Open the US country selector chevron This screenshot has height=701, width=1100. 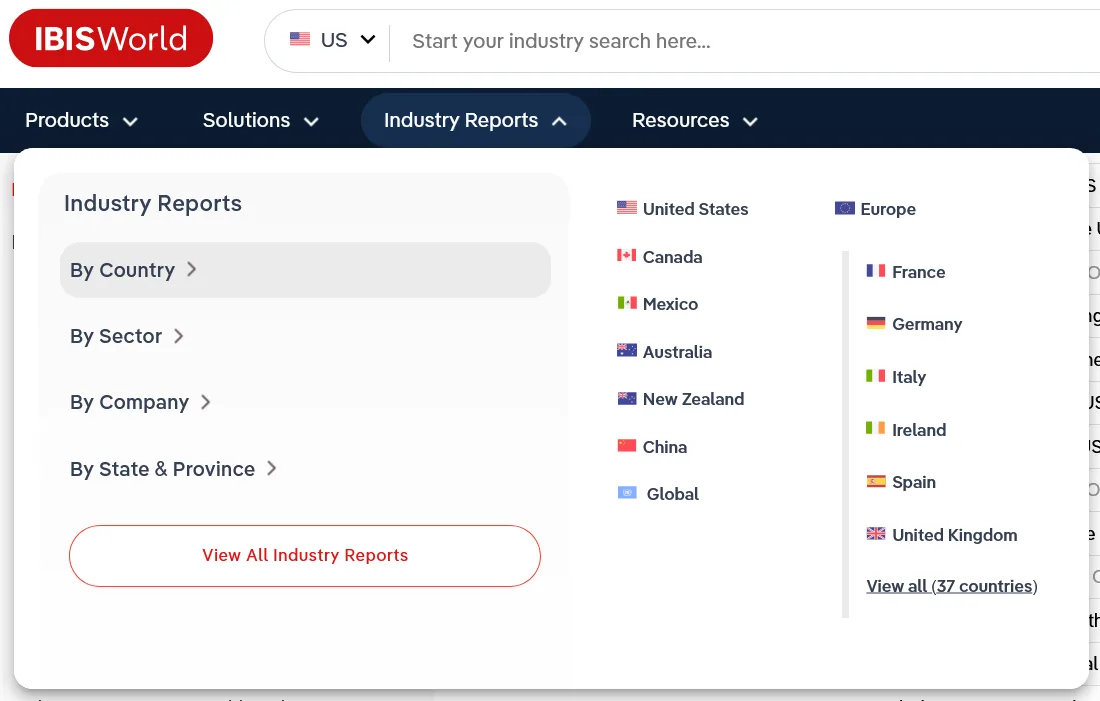(x=368, y=39)
